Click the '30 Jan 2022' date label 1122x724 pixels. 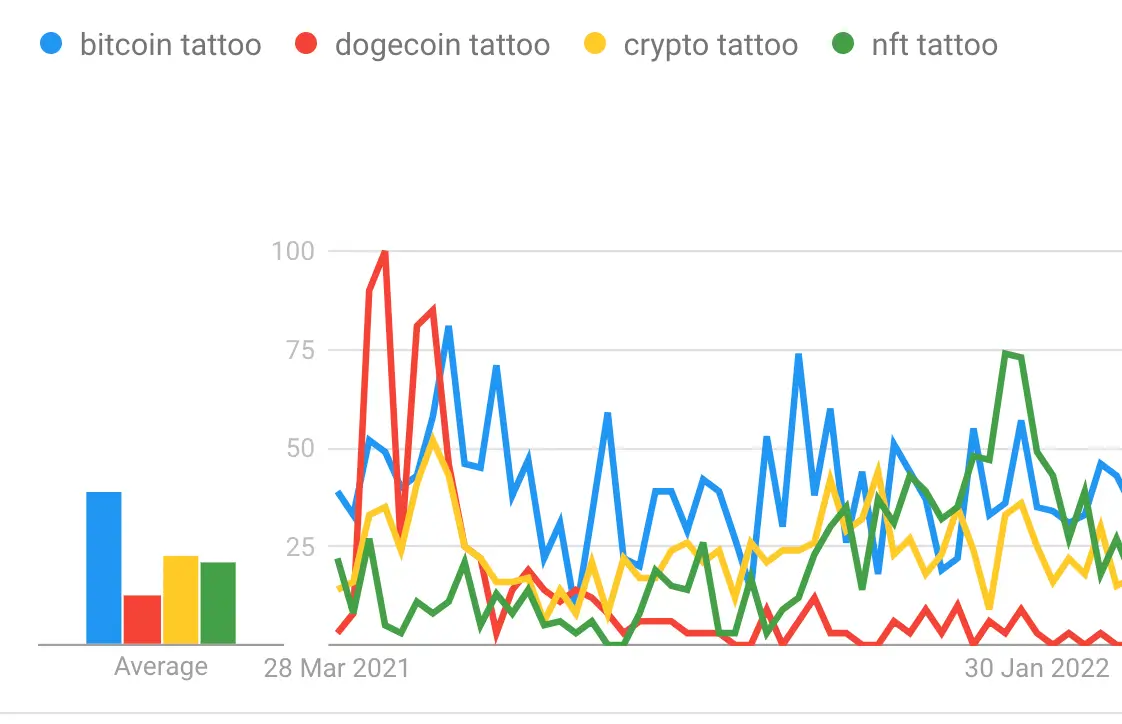point(1037,668)
